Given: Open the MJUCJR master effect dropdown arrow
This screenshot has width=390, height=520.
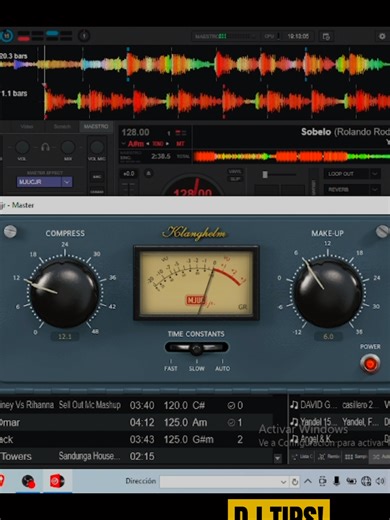Looking at the screenshot, I should coord(67,182).
